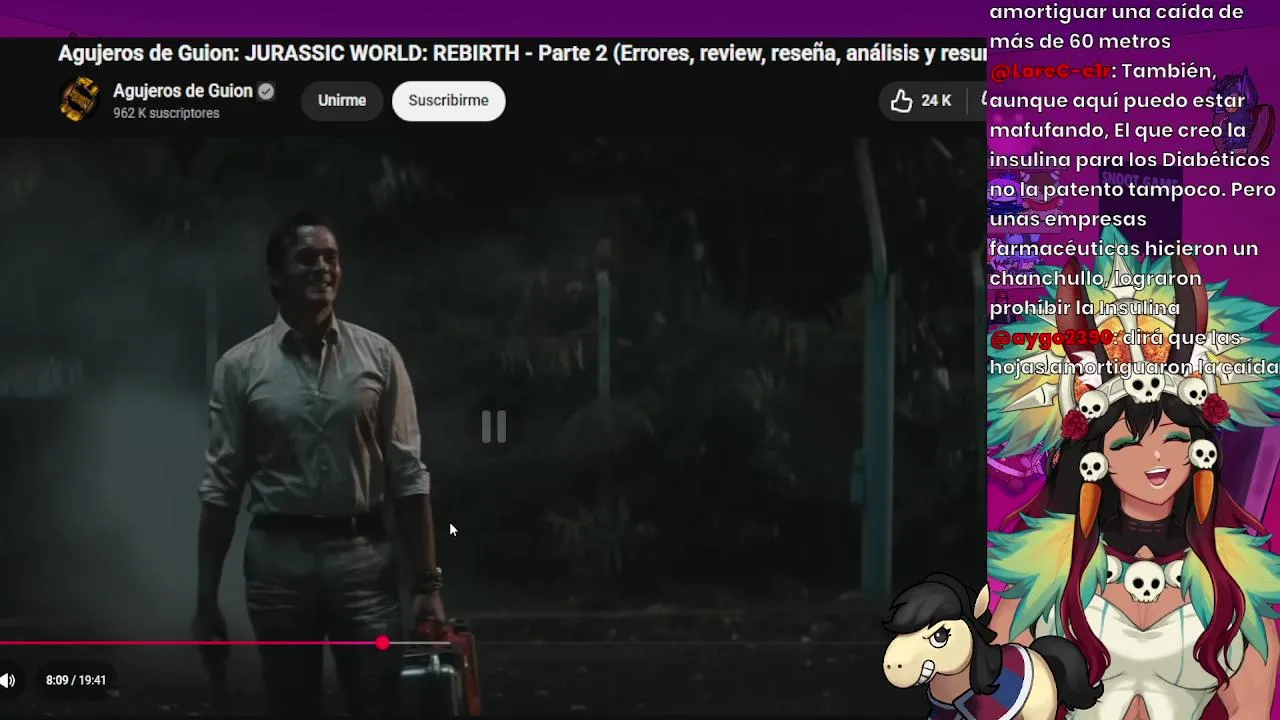The image size is (1280, 720).
Task: Like the video with thumbs-up icon
Action: pyautogui.click(x=901, y=100)
